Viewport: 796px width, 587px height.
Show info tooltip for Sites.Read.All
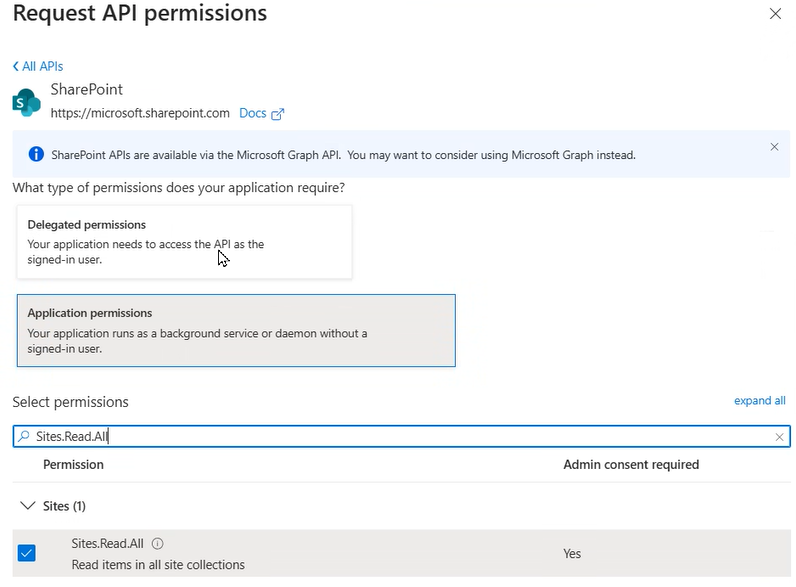coord(158,544)
